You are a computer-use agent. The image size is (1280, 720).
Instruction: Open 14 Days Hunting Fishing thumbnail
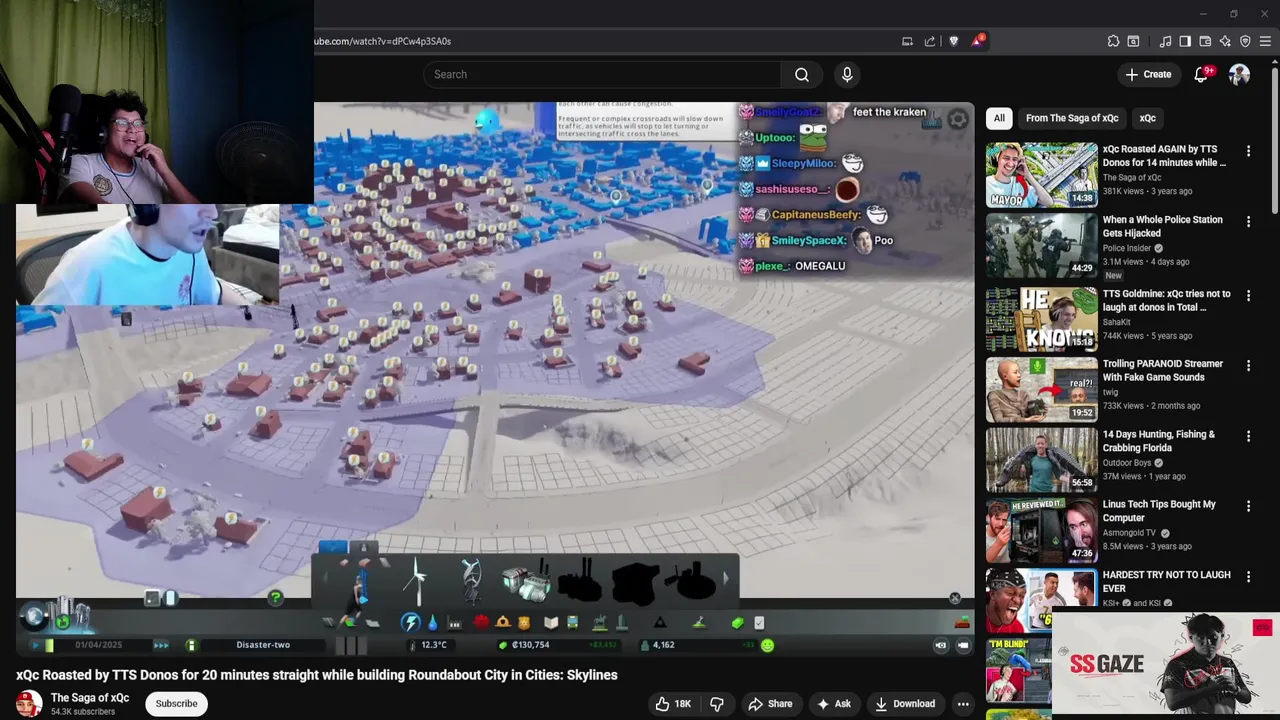[x=1041, y=459]
